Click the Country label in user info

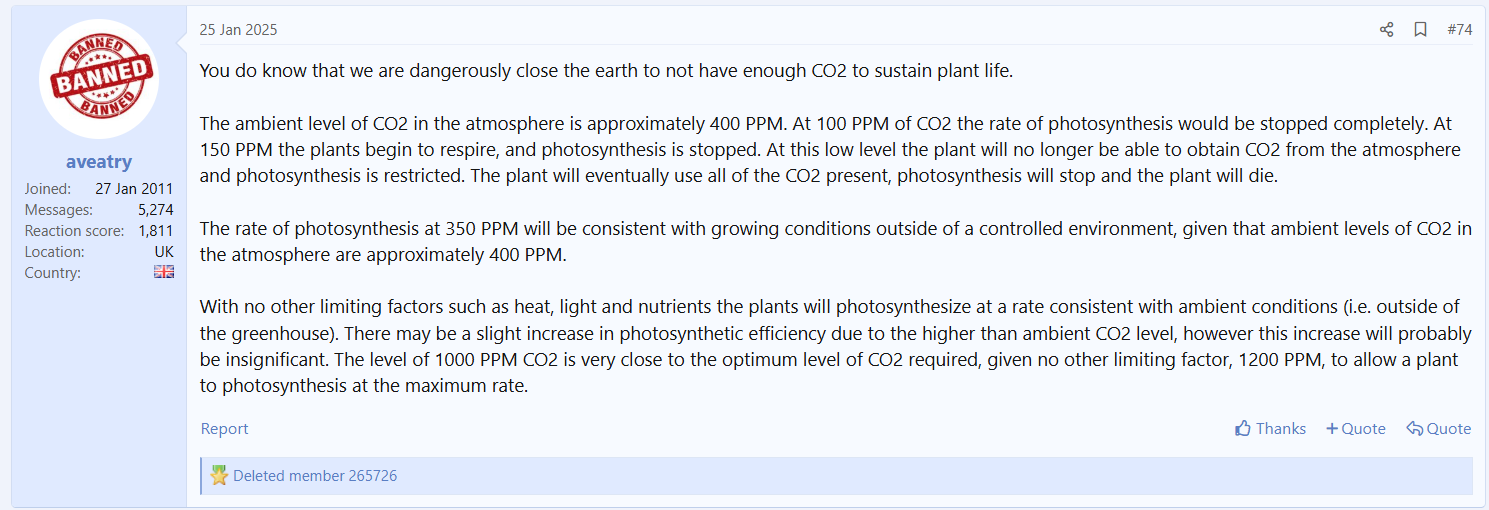coord(53,273)
